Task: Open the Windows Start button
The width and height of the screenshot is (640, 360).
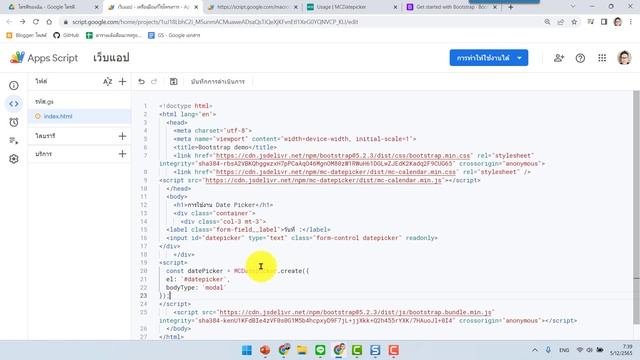Action: (x=247, y=350)
